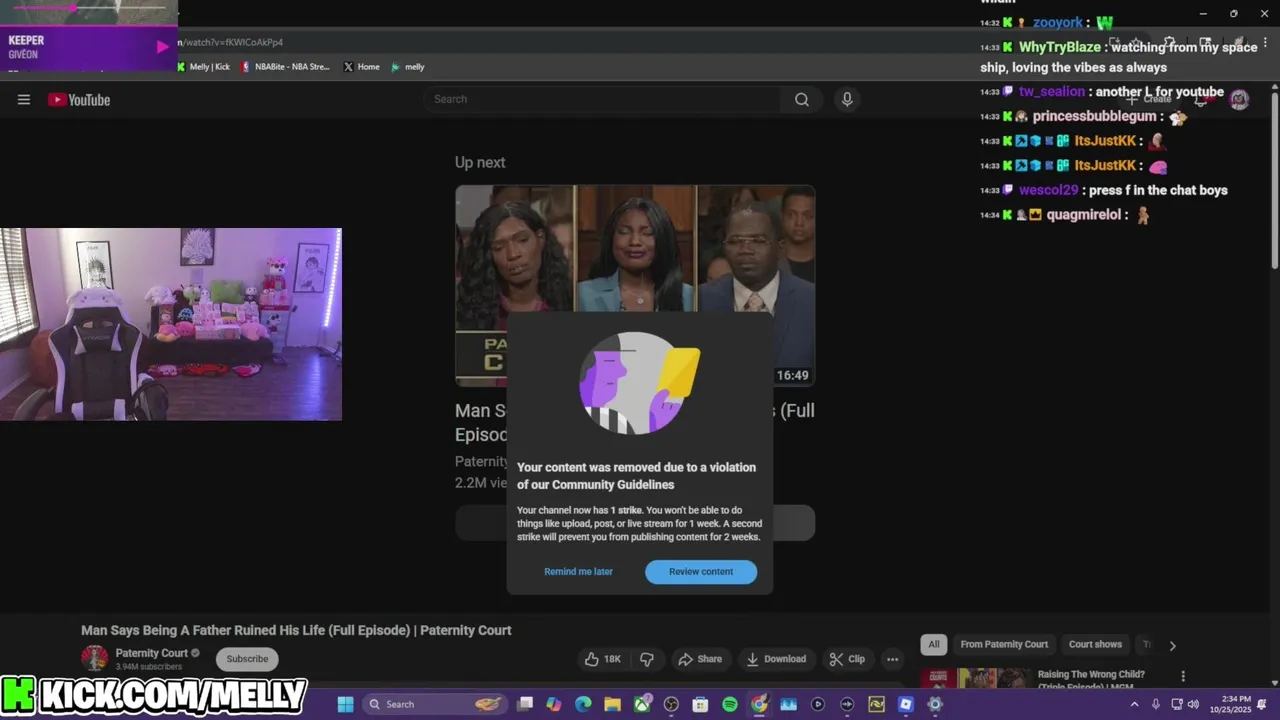Switch to Chrome in the taskbar

tap(759, 704)
